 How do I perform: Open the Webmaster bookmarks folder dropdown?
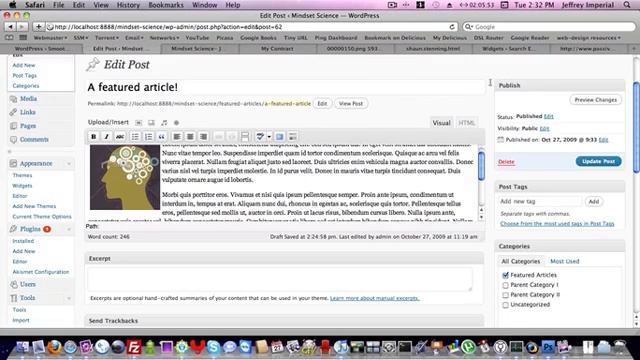click(x=50, y=38)
